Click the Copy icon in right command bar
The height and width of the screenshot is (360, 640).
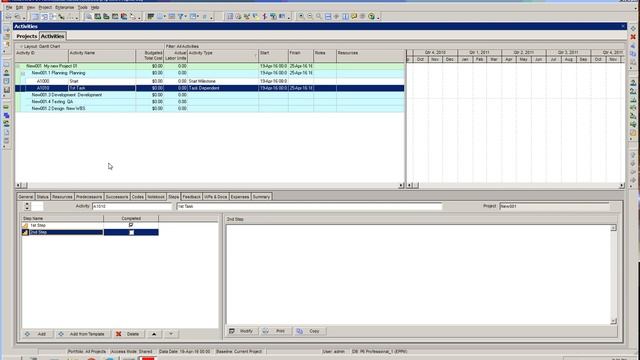coord(633,54)
